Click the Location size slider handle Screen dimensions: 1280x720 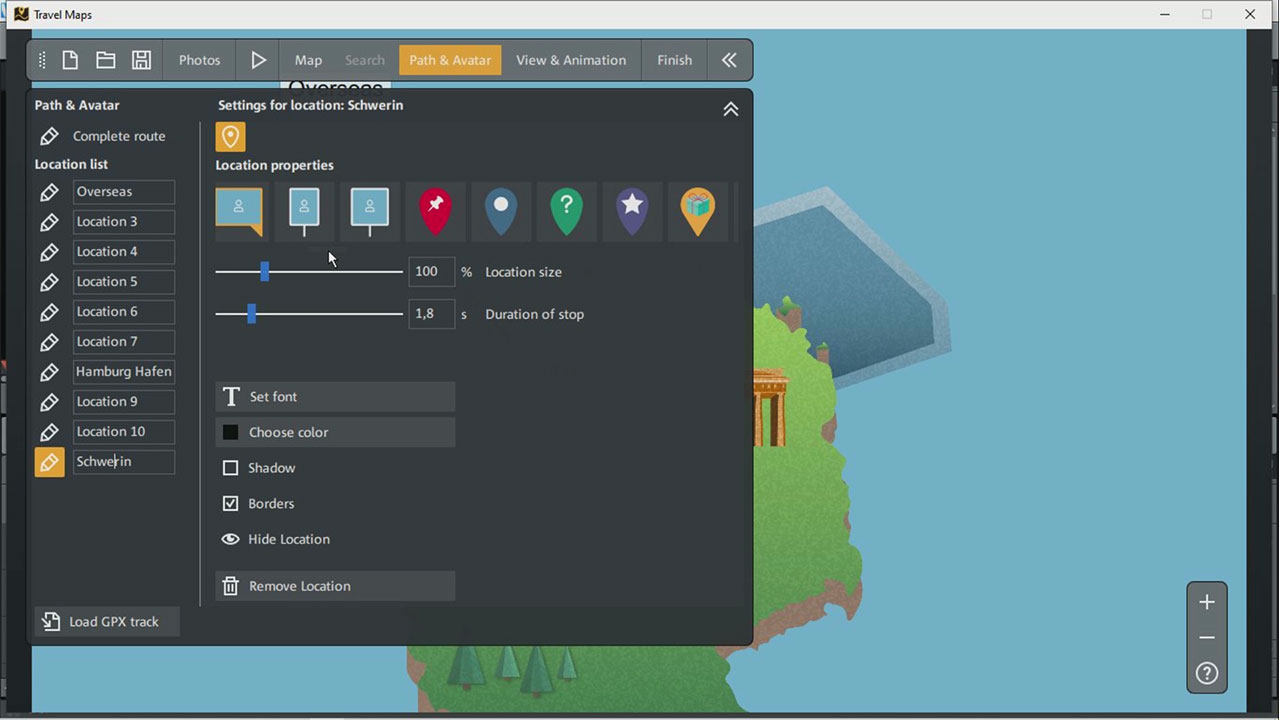265,272
